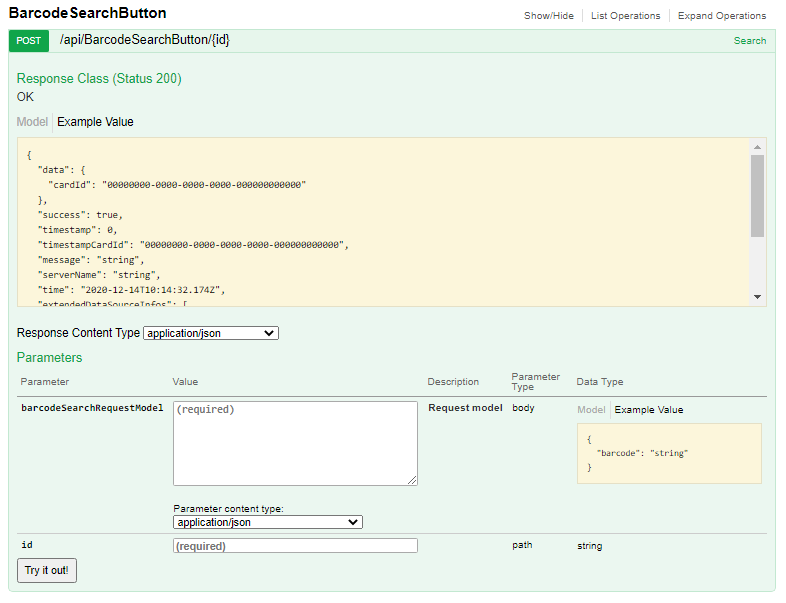This screenshot has height=603, width=786.
Task: Click the id required input field
Action: (x=295, y=546)
